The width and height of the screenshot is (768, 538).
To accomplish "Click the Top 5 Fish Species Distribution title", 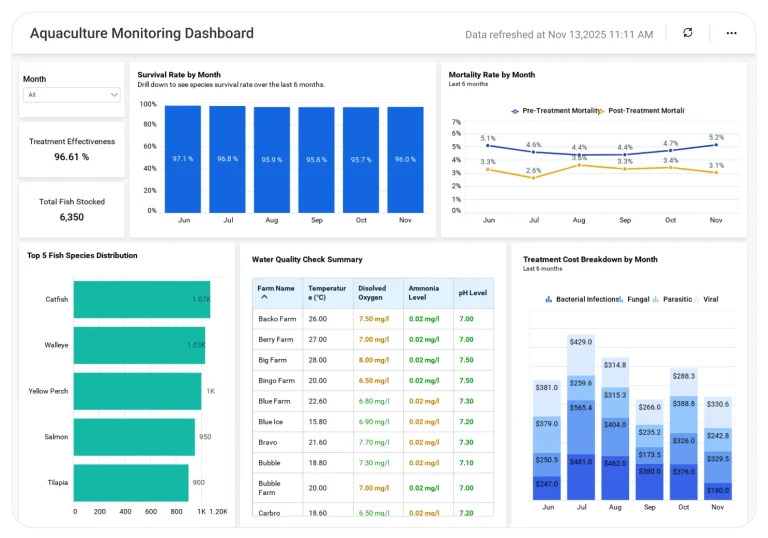I will [x=82, y=255].
